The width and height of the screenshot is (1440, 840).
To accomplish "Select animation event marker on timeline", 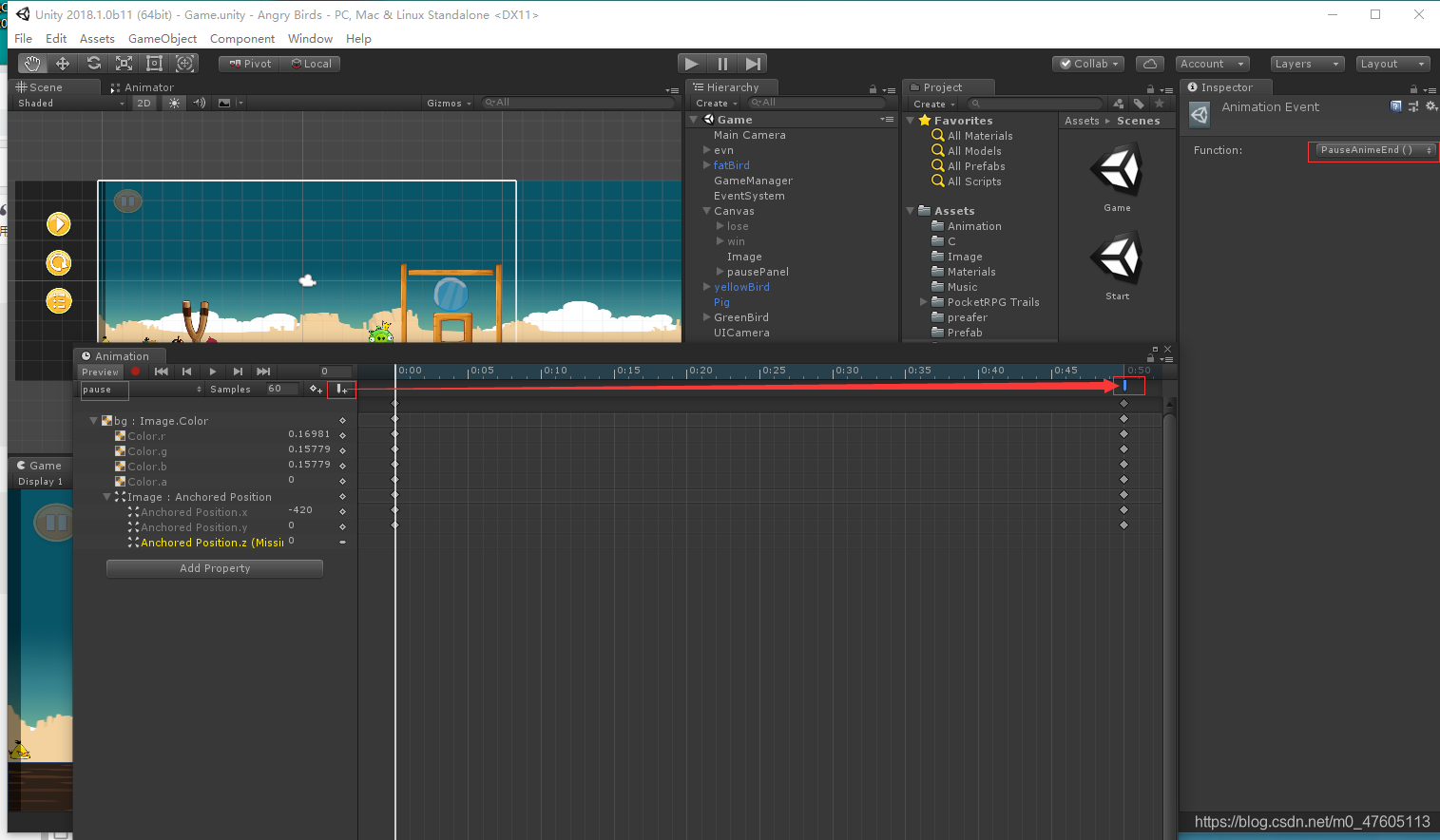I will tap(1124, 386).
